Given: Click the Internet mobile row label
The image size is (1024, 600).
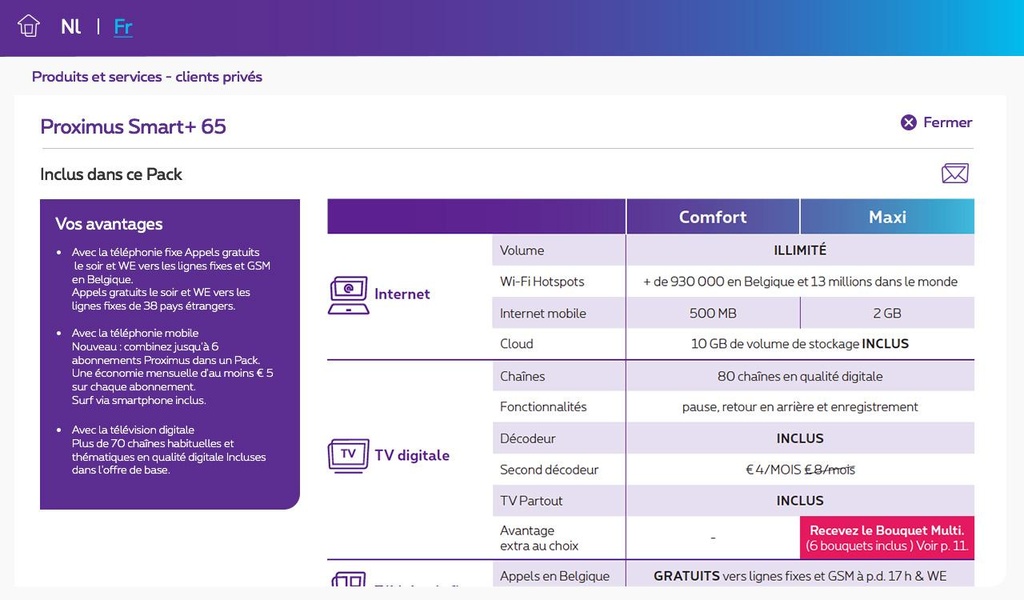Looking at the screenshot, I should coord(543,313).
